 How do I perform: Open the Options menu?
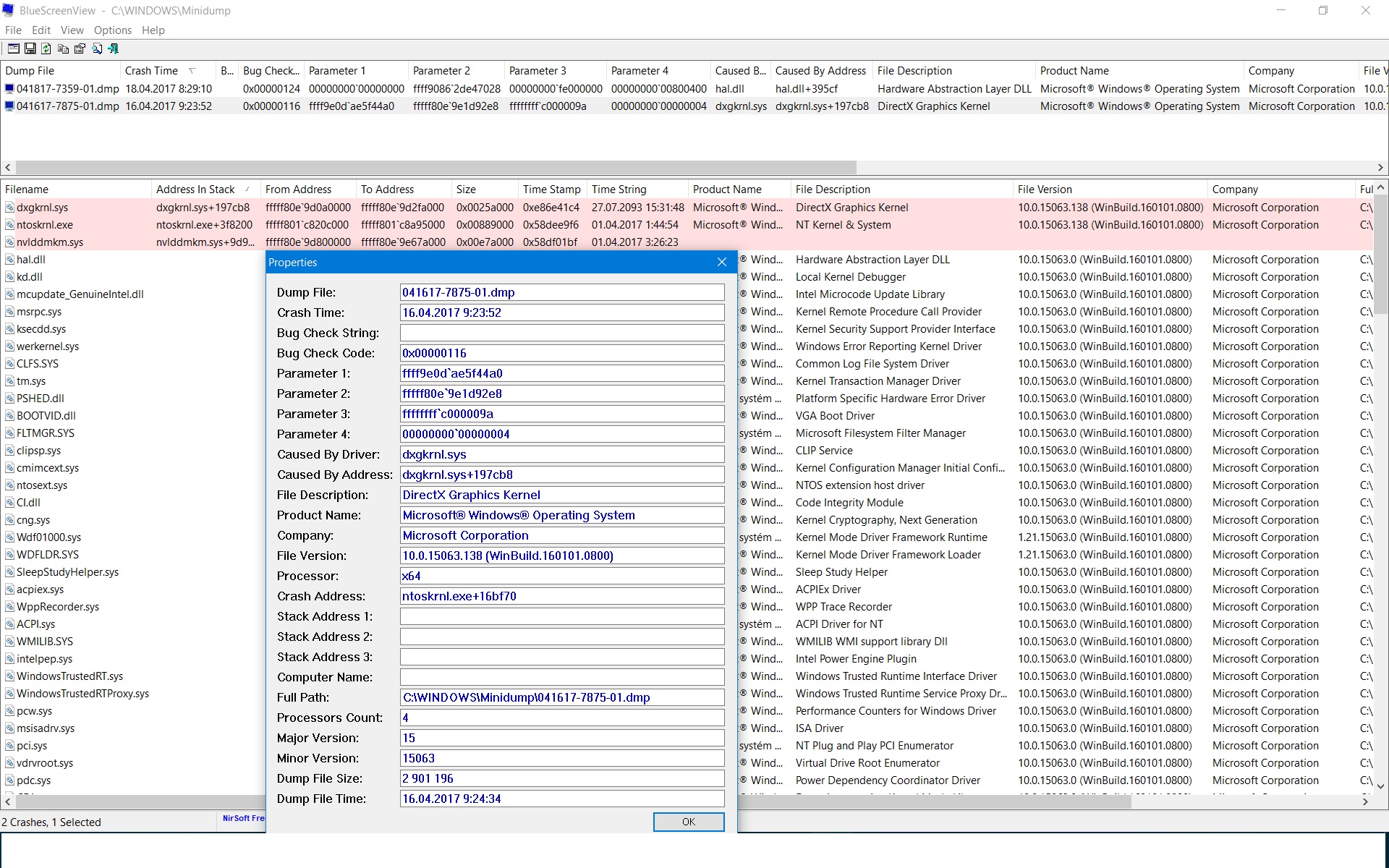[x=113, y=30]
